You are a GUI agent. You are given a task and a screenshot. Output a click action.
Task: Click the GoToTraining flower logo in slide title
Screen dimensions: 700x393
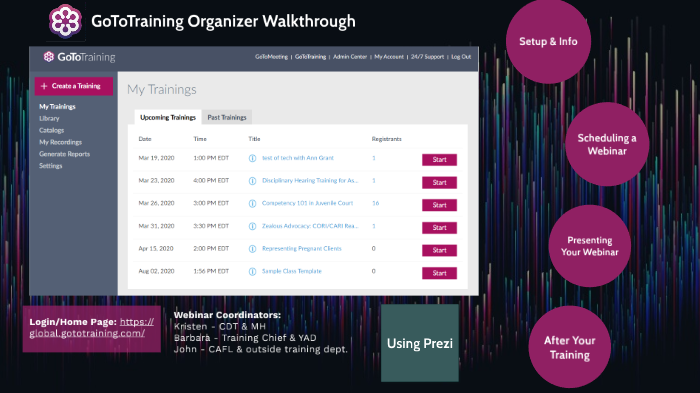click(x=65, y=21)
